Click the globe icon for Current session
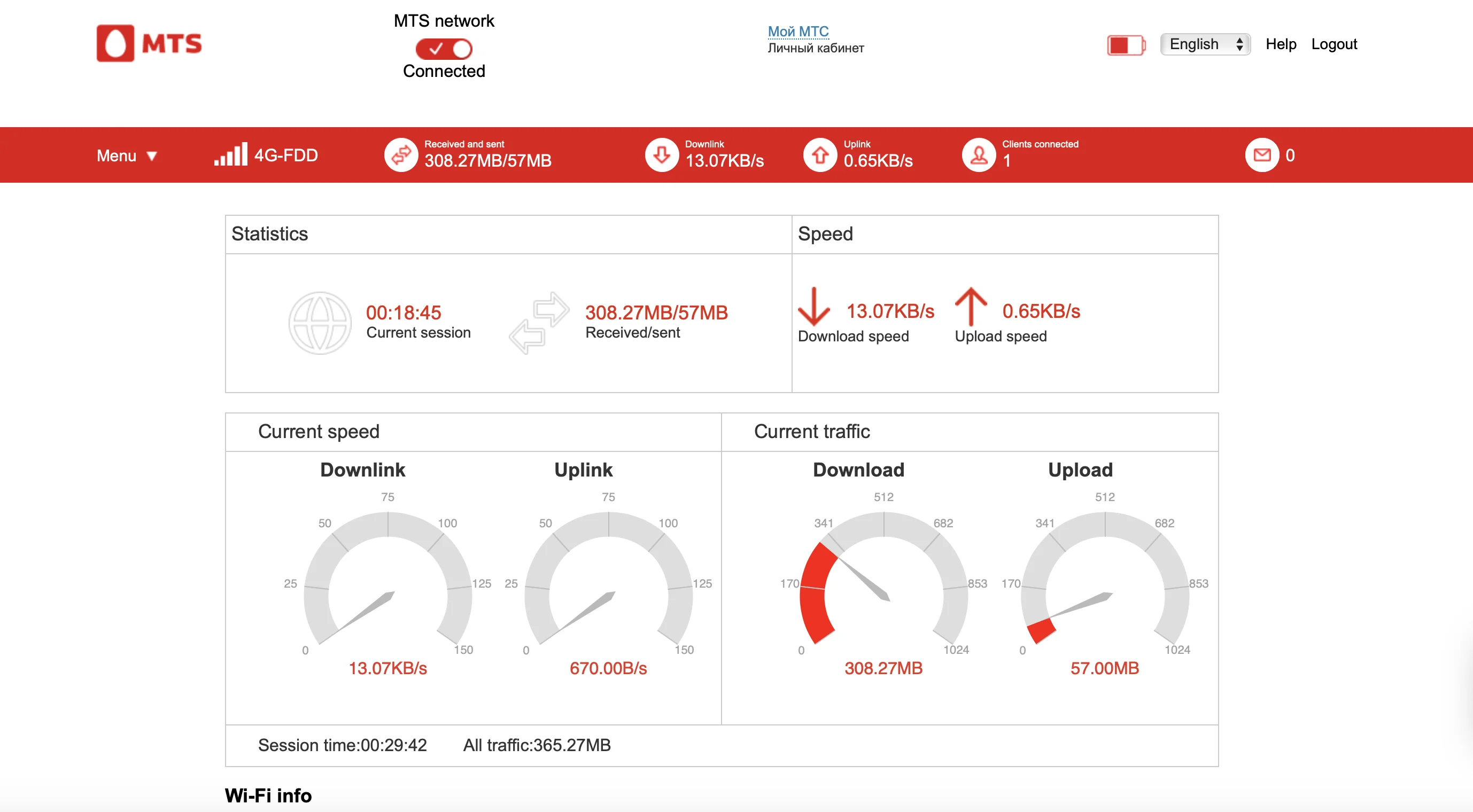 pyautogui.click(x=320, y=323)
